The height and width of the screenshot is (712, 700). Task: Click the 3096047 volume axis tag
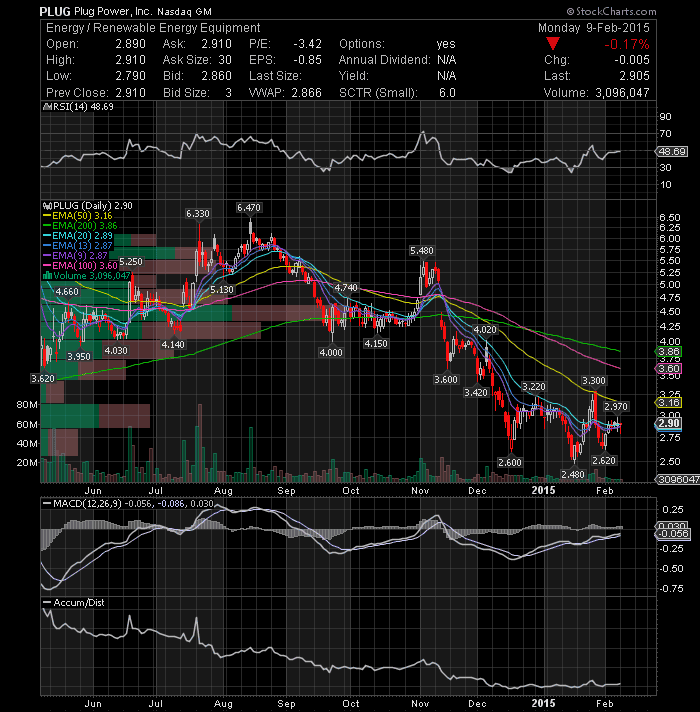(x=677, y=480)
